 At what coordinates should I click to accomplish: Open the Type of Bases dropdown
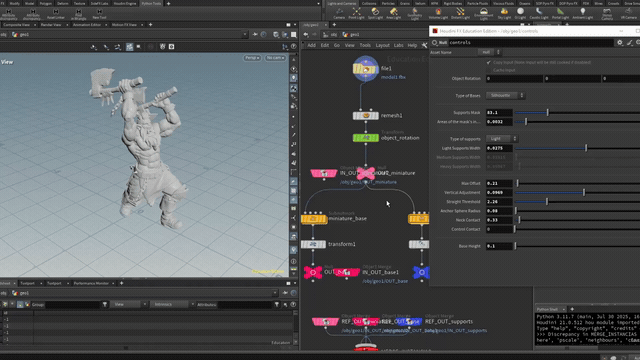[x=505, y=96]
